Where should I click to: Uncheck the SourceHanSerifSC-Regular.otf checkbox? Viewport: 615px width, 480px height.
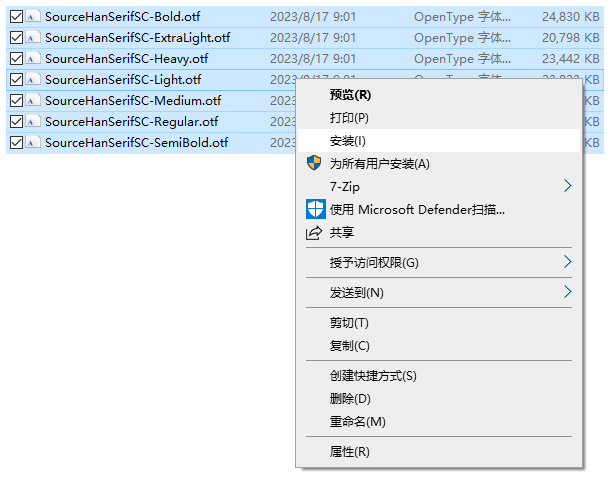pos(15,122)
